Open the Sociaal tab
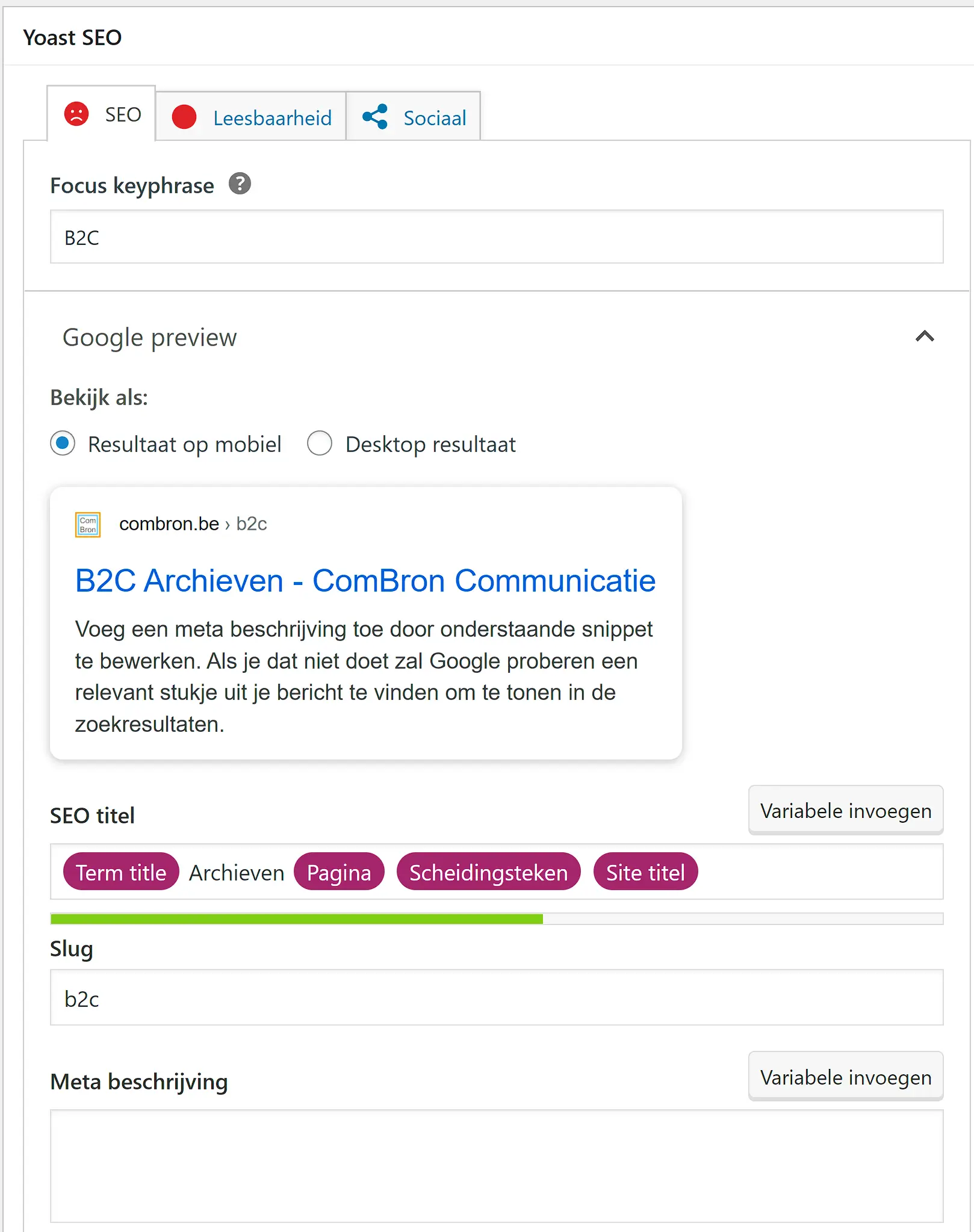Image resolution: width=974 pixels, height=1232 pixels. (435, 117)
